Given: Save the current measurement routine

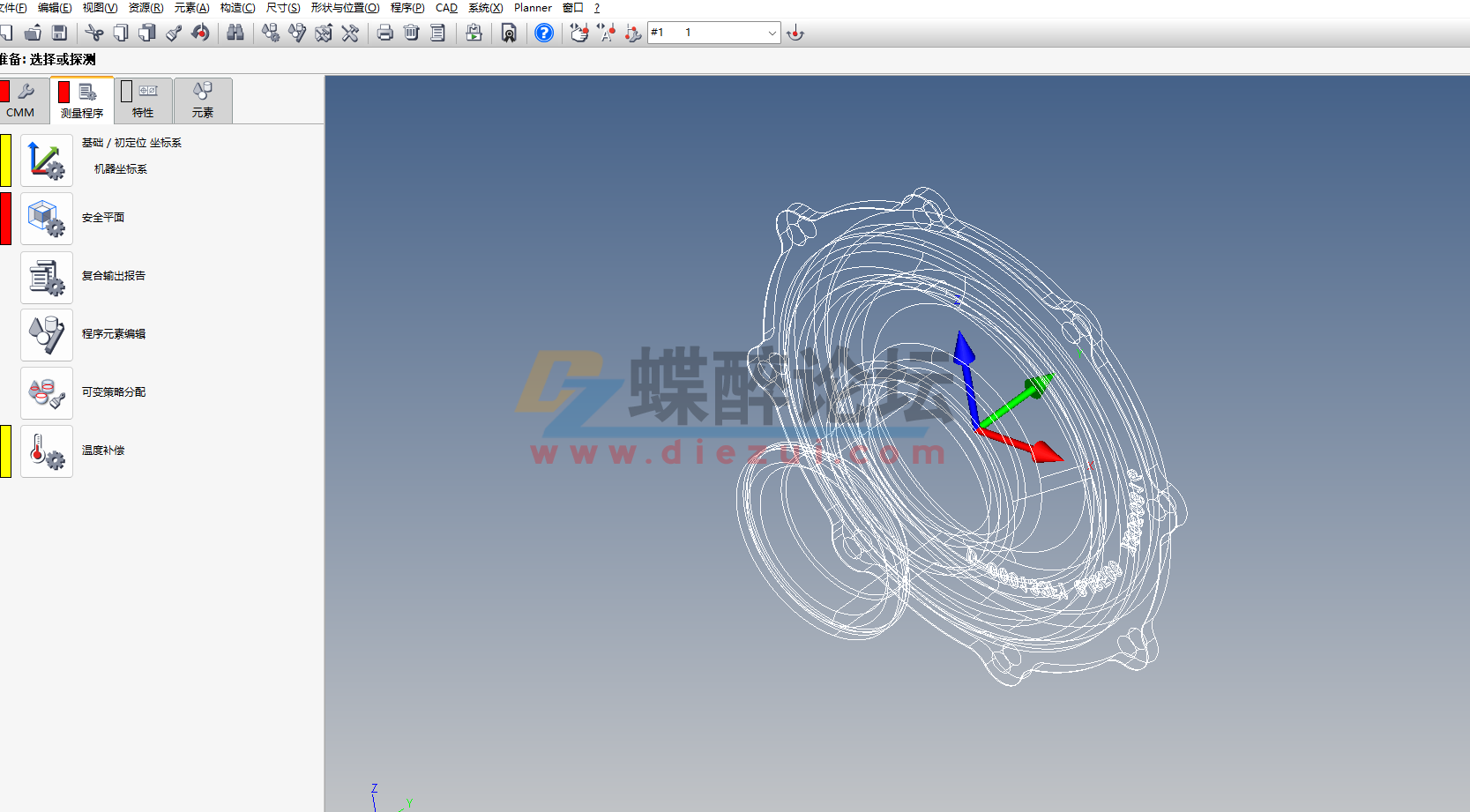Looking at the screenshot, I should click(59, 33).
